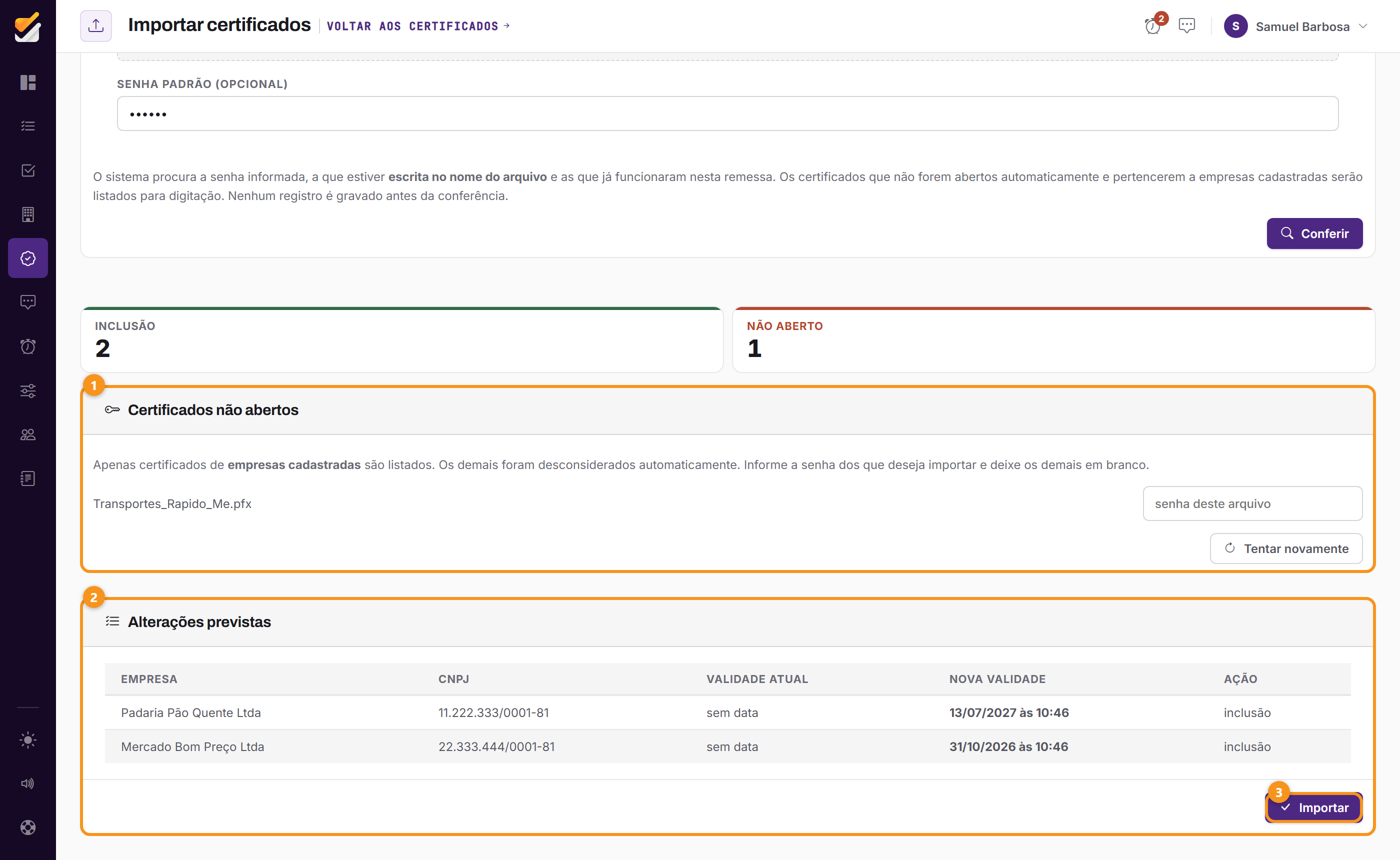Screen dimensions: 1400x860
Task: Open the companies building icon in the sidebar
Action: tap(28, 214)
